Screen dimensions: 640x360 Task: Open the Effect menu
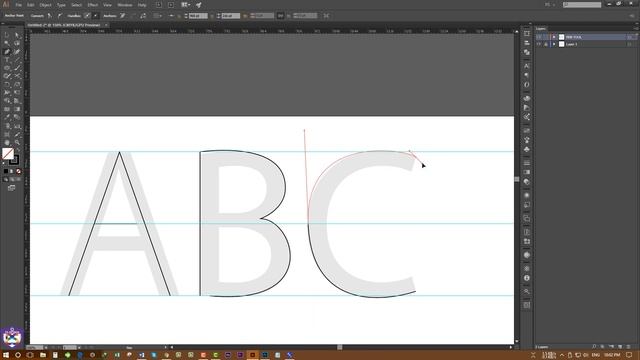[93, 5]
